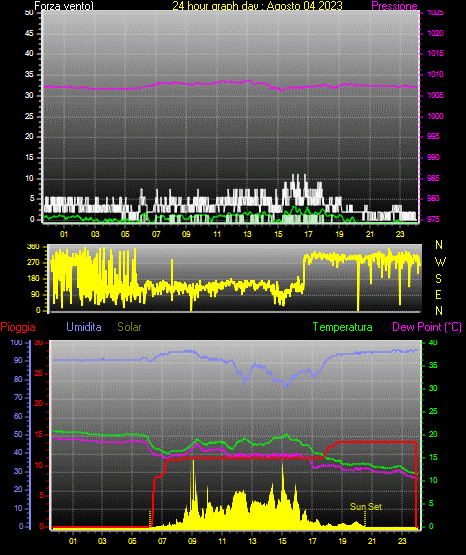The image size is (466, 555).
Task: Click the wind speed axis value '45'
Action: 29,33
